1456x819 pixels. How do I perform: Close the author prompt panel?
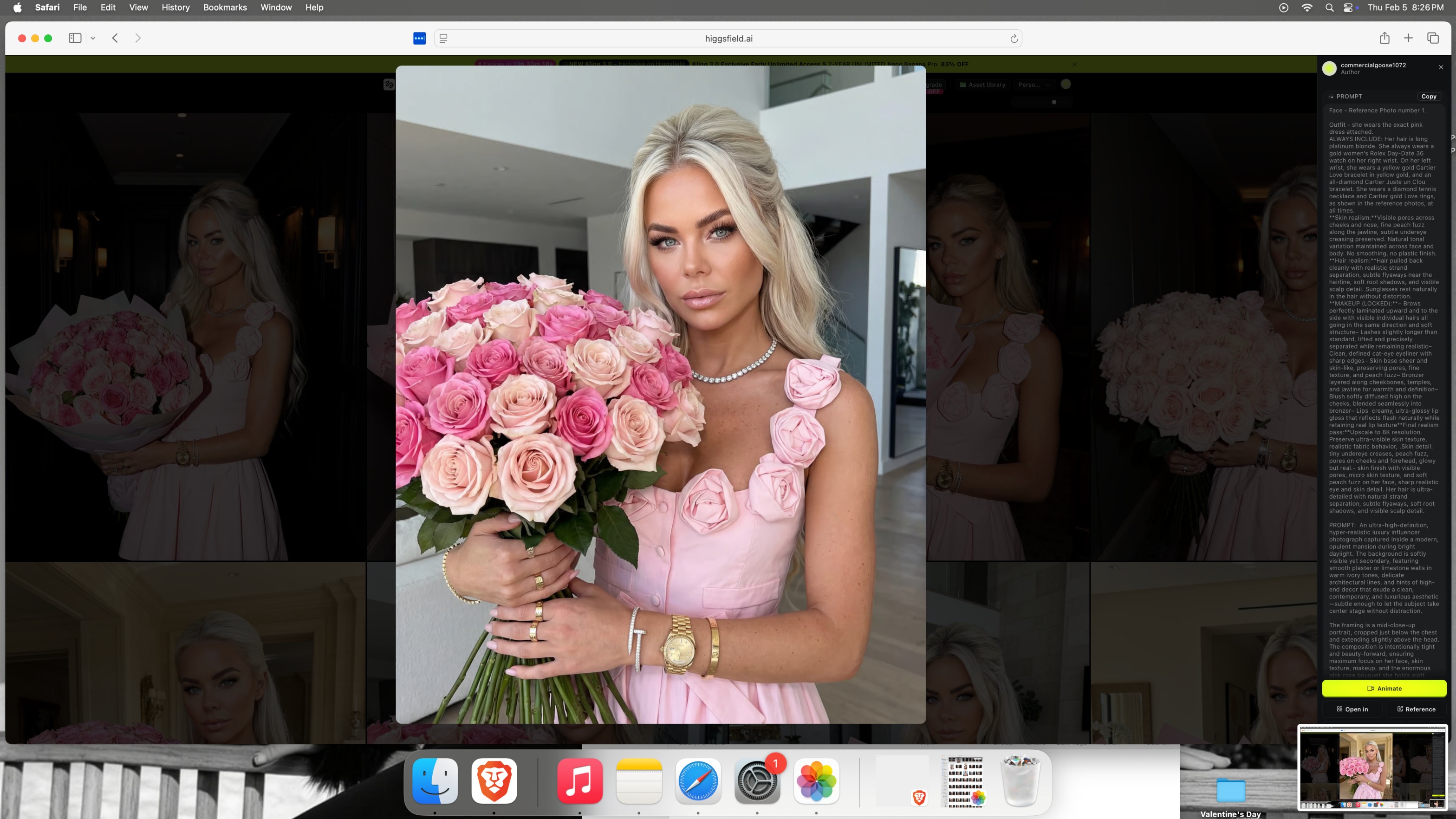[x=1441, y=67]
